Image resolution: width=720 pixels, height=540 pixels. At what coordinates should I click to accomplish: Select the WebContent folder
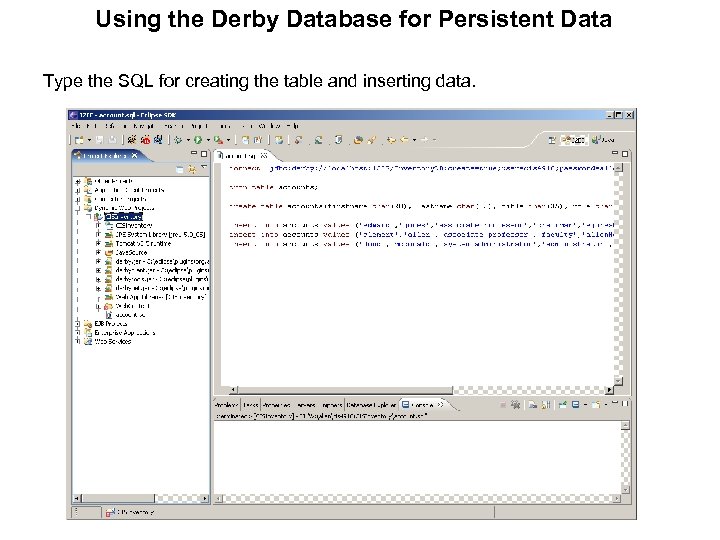(133, 306)
